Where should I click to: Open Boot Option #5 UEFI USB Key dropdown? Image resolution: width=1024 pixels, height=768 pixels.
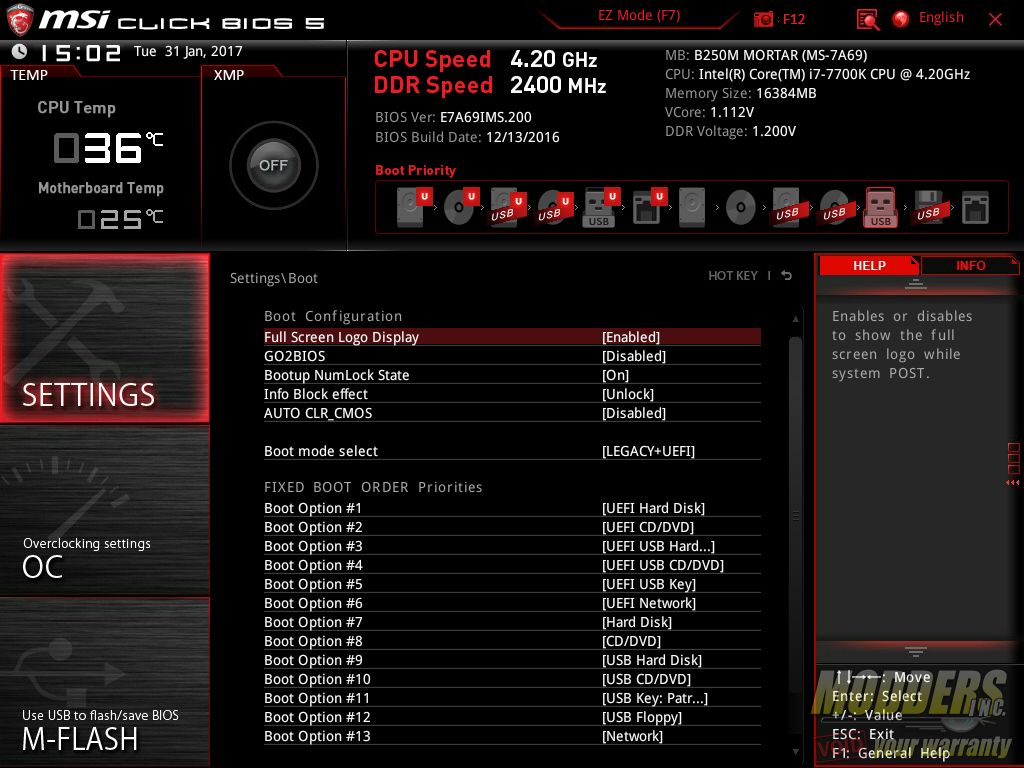coord(648,584)
